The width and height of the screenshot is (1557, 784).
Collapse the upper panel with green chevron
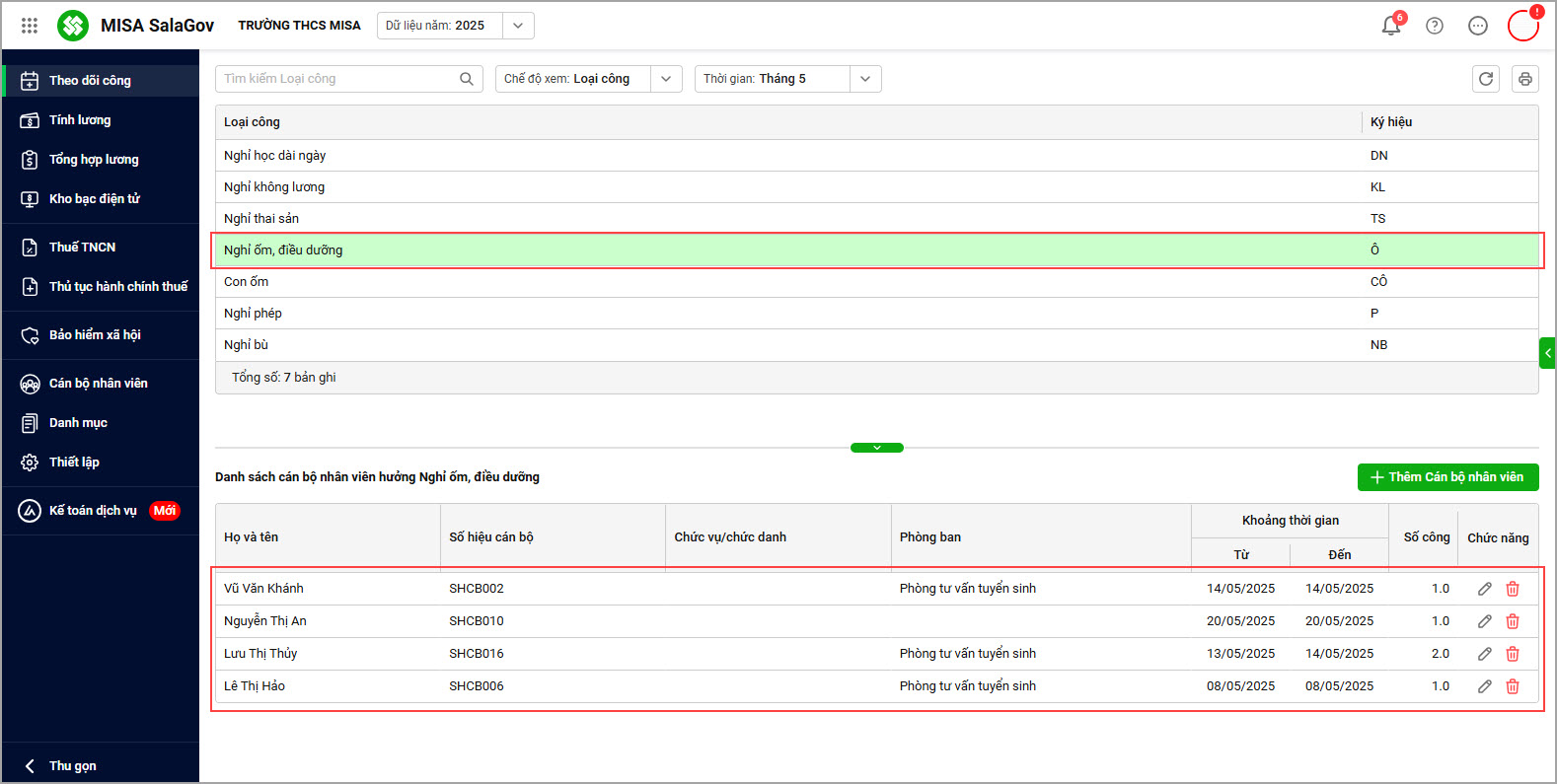pyautogui.click(x=877, y=448)
